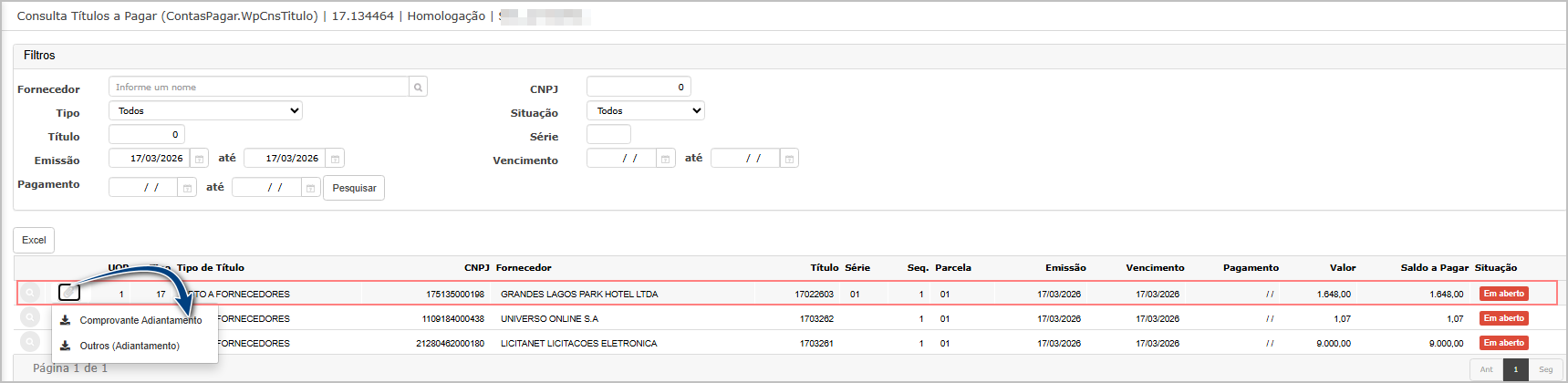
Task: Focus the Fornecedor name input field
Action: [x=258, y=88]
